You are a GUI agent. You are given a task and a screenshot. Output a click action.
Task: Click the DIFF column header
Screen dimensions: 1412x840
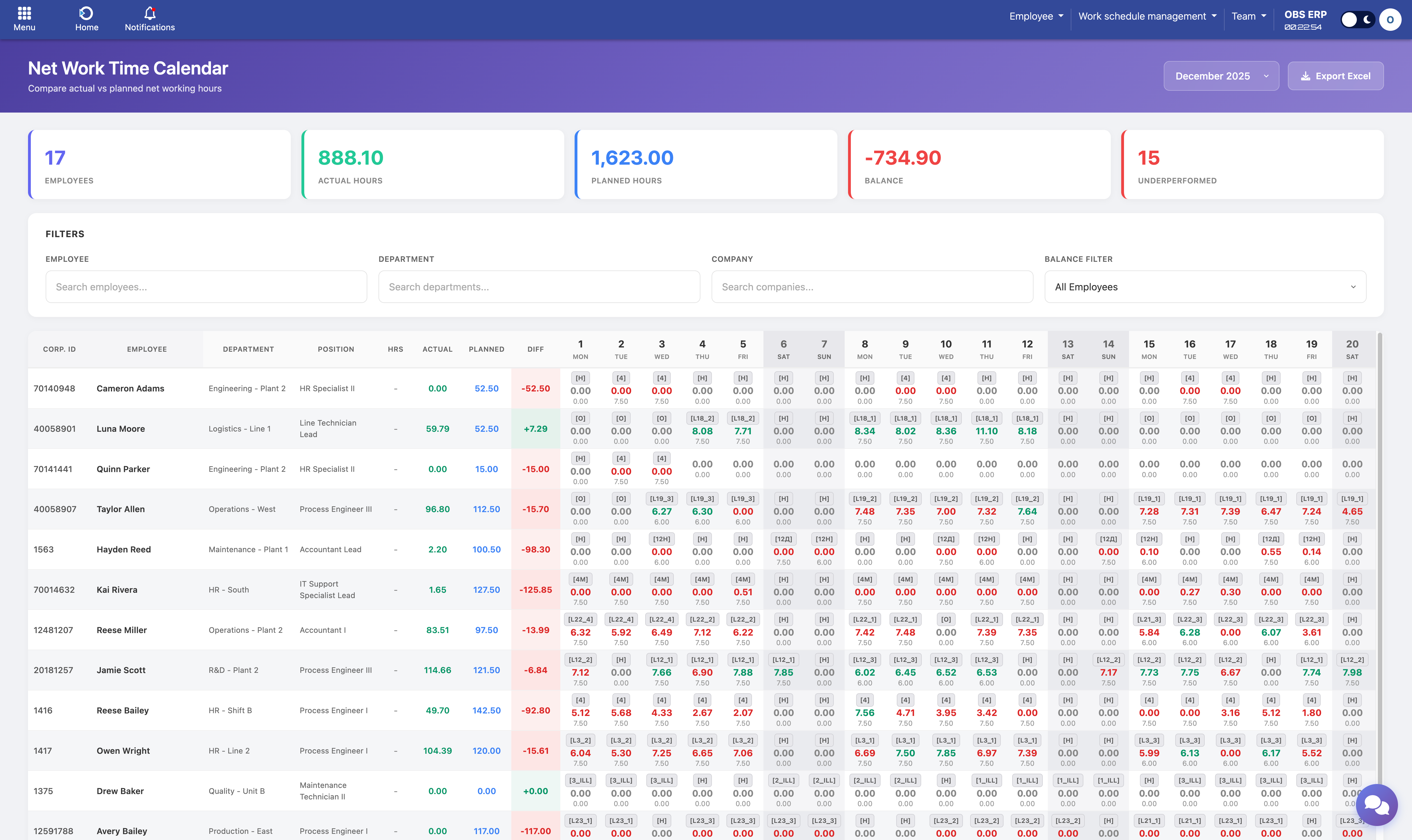(x=535, y=349)
